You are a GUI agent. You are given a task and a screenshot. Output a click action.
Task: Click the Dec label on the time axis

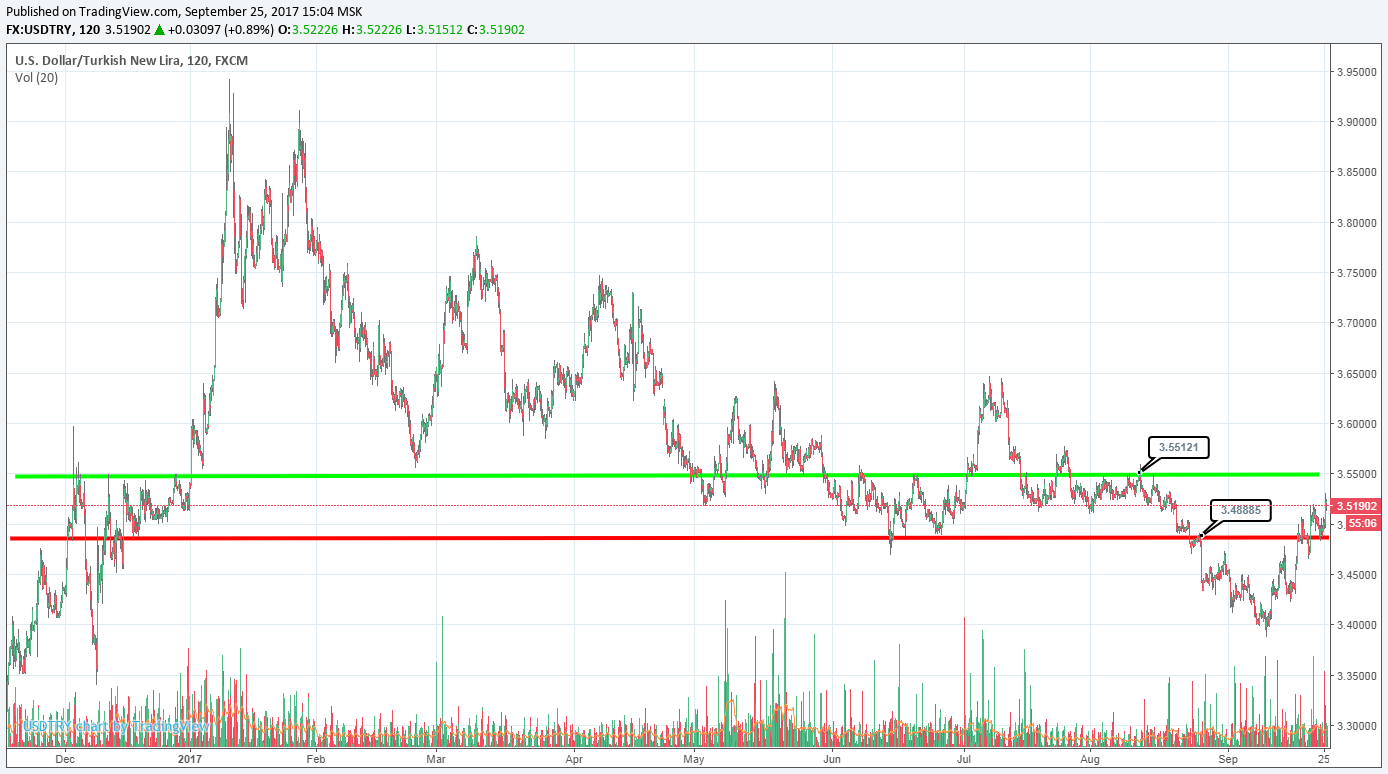[65, 759]
